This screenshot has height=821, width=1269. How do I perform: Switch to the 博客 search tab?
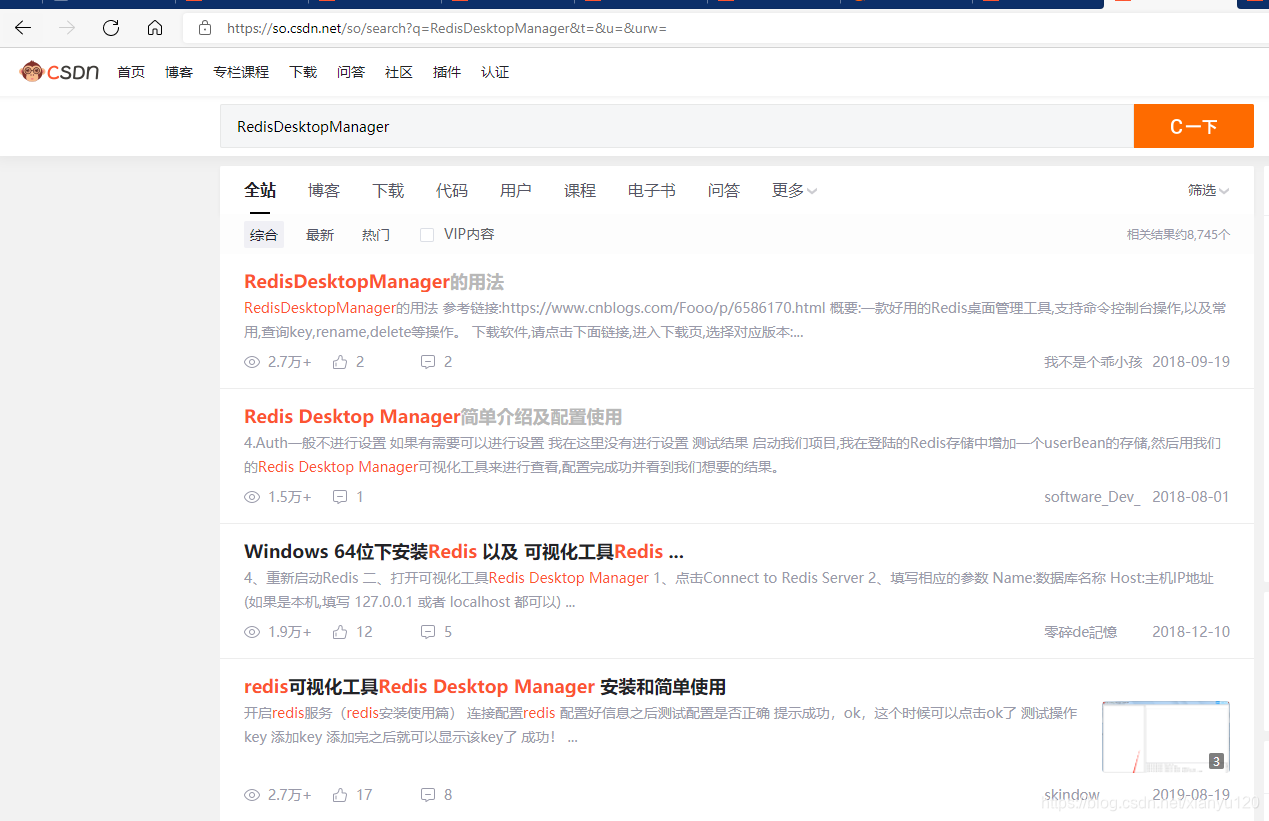click(324, 190)
